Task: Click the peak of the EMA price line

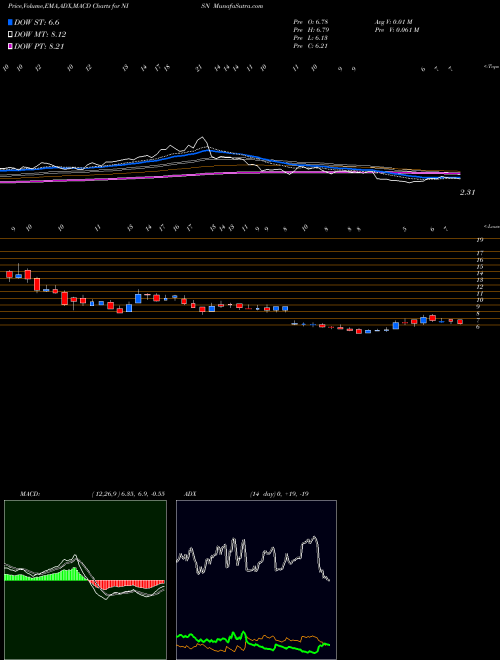Action: point(202,138)
